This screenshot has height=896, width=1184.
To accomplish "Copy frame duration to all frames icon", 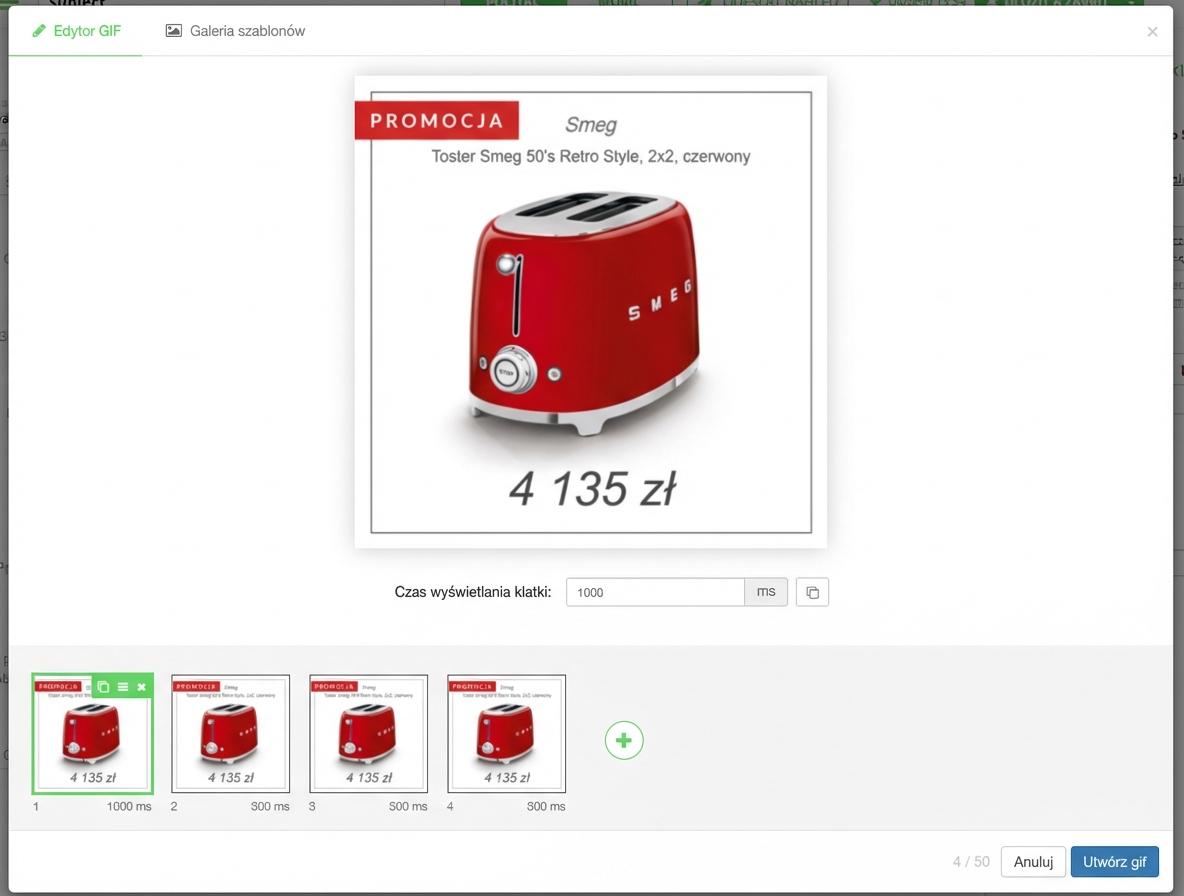I will pos(812,592).
